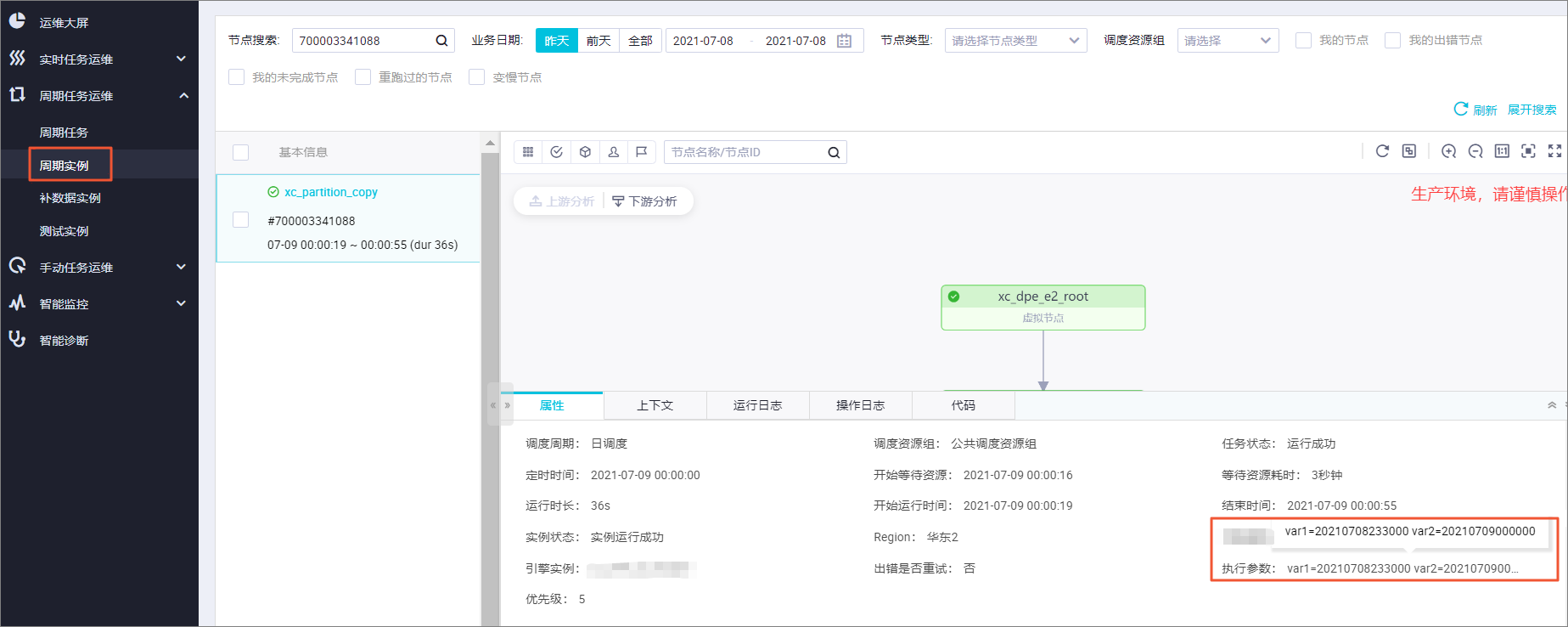
Task: Switch to the 代码 tab
Action: (x=964, y=405)
